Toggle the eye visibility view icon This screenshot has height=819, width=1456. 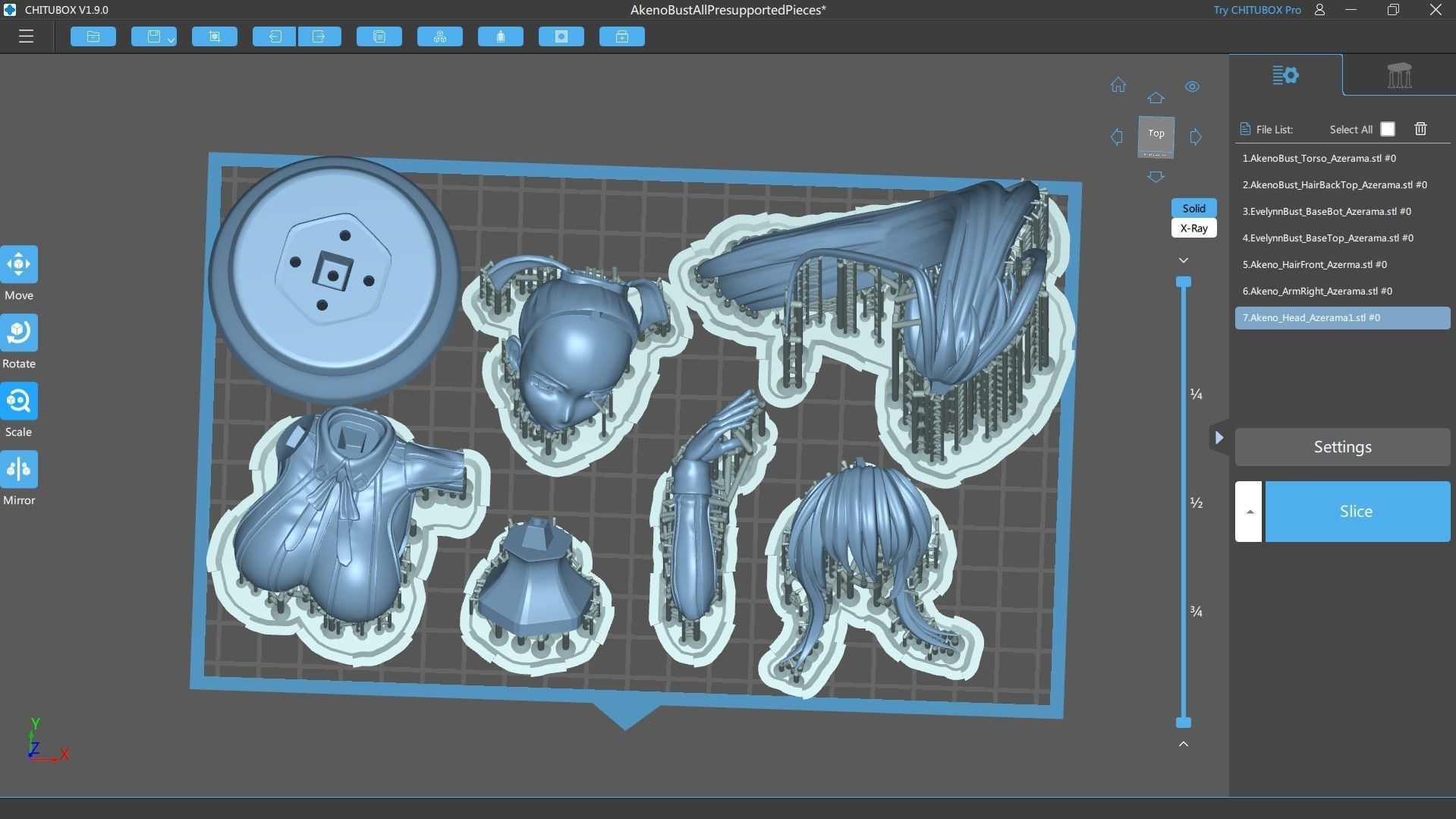1193,87
